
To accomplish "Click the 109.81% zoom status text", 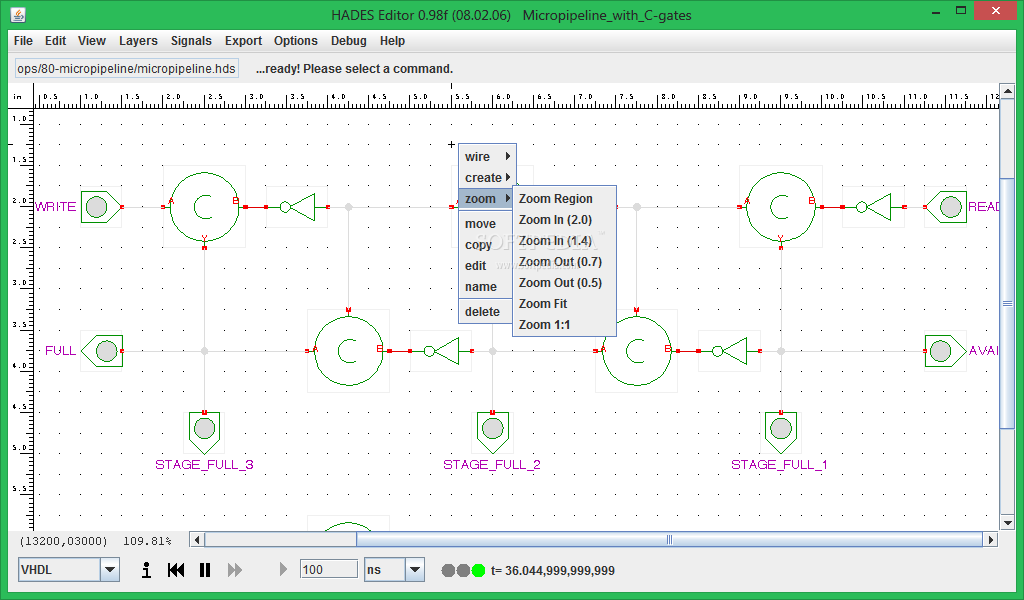I will coord(148,541).
